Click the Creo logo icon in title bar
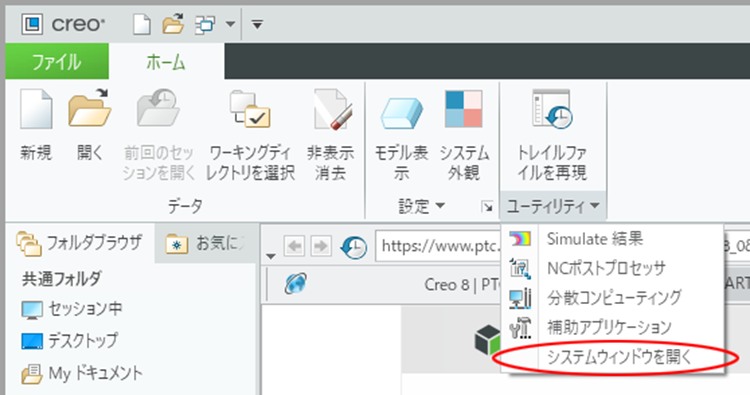Image resolution: width=750 pixels, height=395 pixels. 32,24
